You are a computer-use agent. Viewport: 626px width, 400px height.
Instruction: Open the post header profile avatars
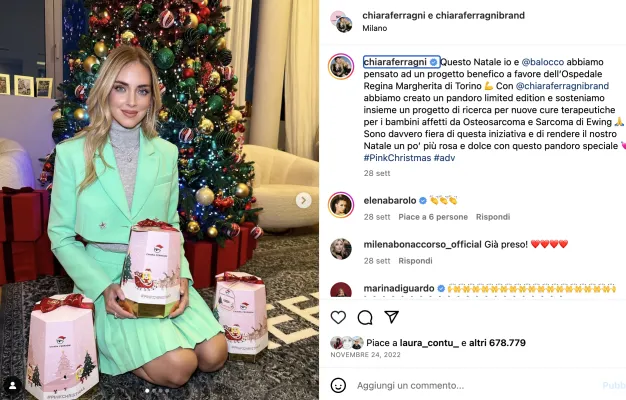point(341,22)
